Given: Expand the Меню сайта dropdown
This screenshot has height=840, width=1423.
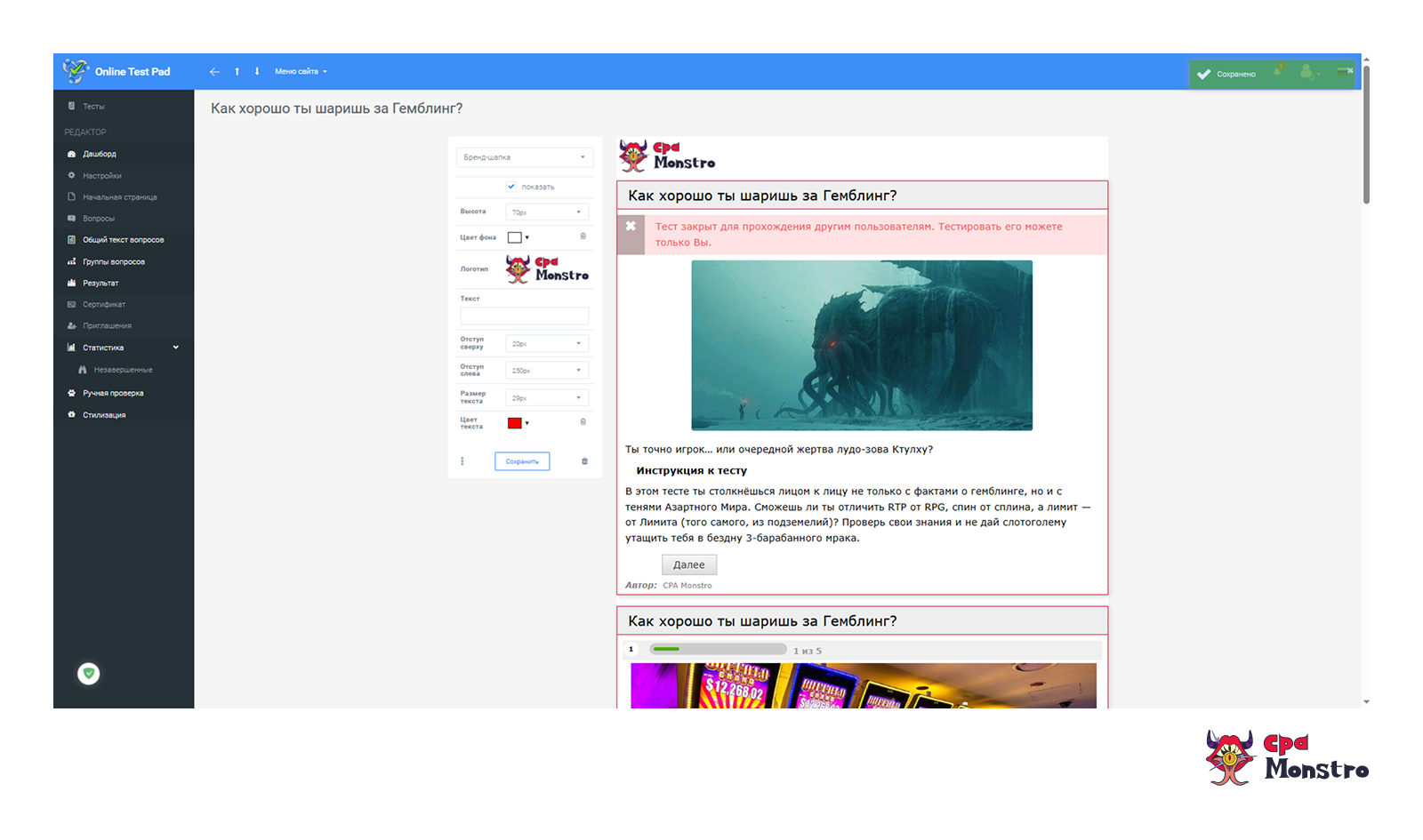Looking at the screenshot, I should 301,71.
